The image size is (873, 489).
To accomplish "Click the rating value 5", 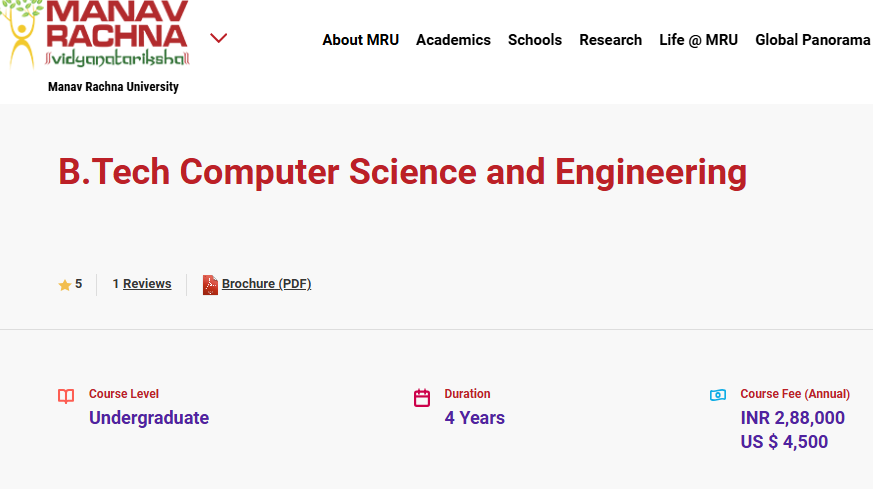I will 79,283.
